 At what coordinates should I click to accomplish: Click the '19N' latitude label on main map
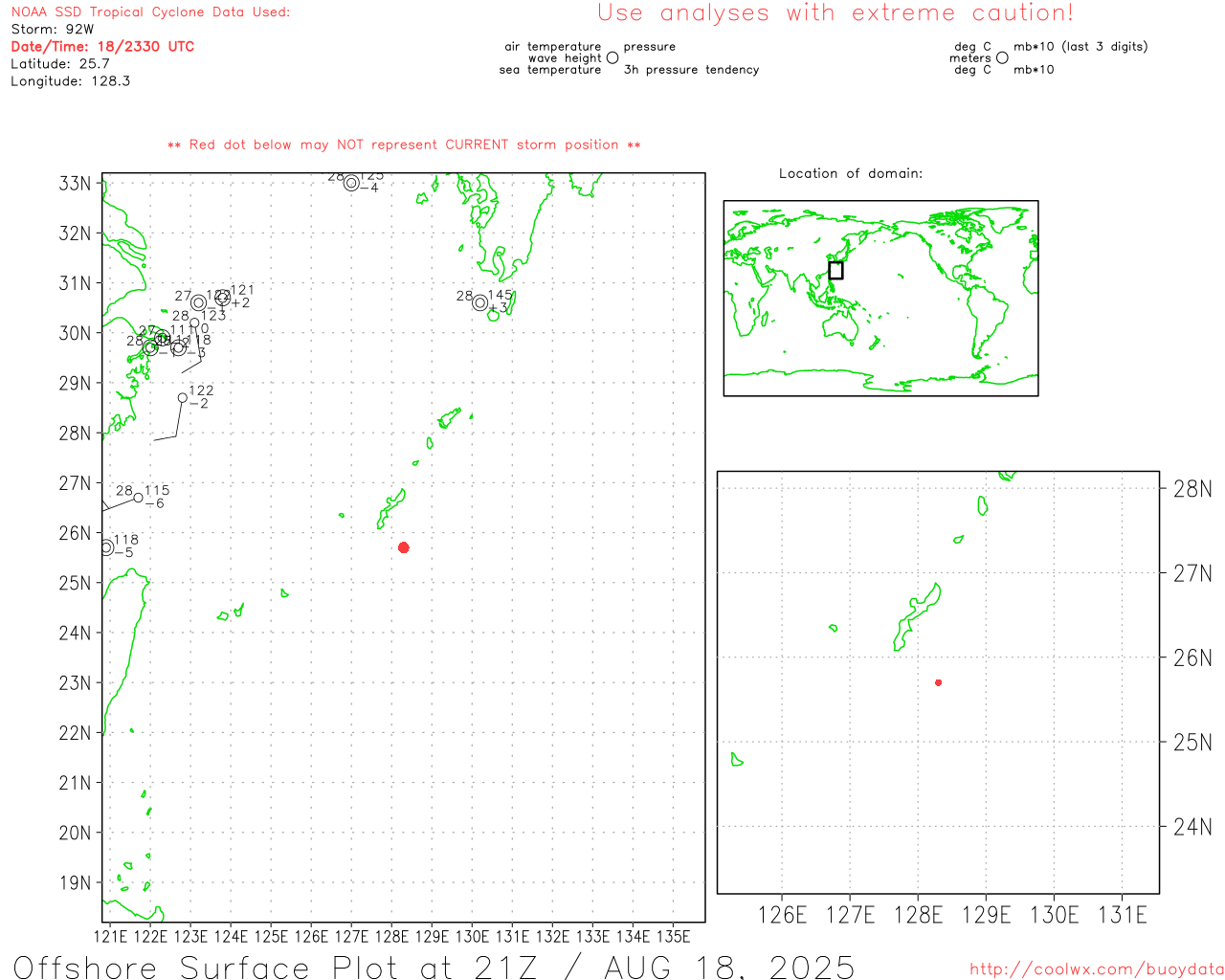click(x=75, y=882)
